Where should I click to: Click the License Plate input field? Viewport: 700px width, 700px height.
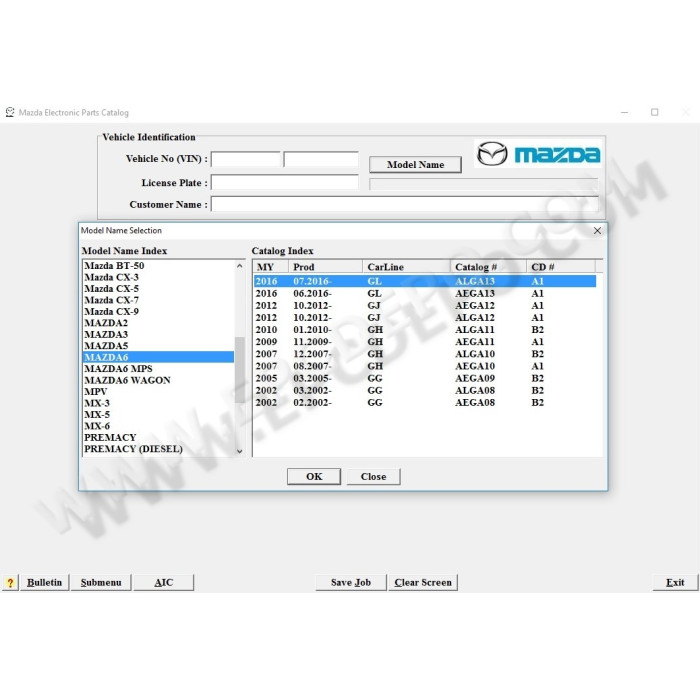click(x=285, y=182)
